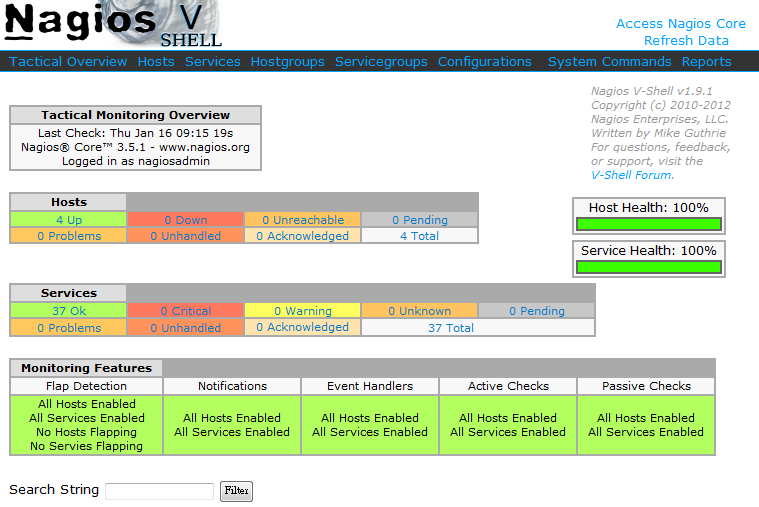
Task: Open the 0 Pending services link
Action: (x=537, y=311)
